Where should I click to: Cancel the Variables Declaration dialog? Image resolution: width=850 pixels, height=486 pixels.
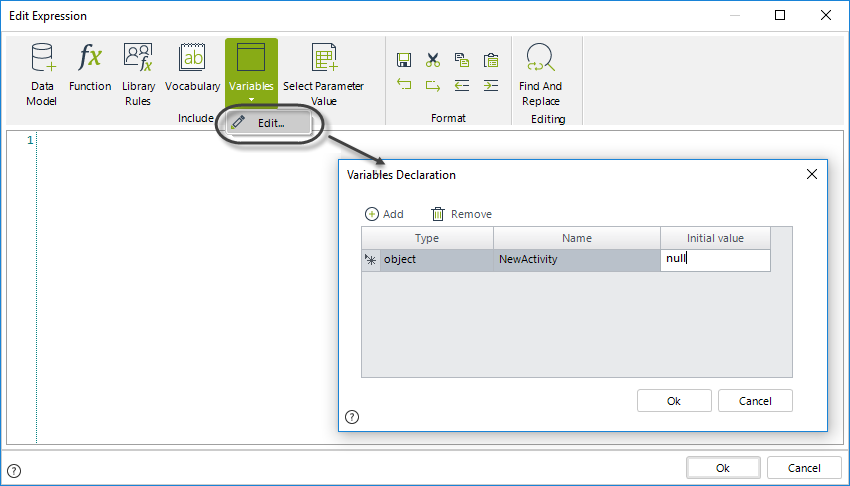click(x=755, y=401)
